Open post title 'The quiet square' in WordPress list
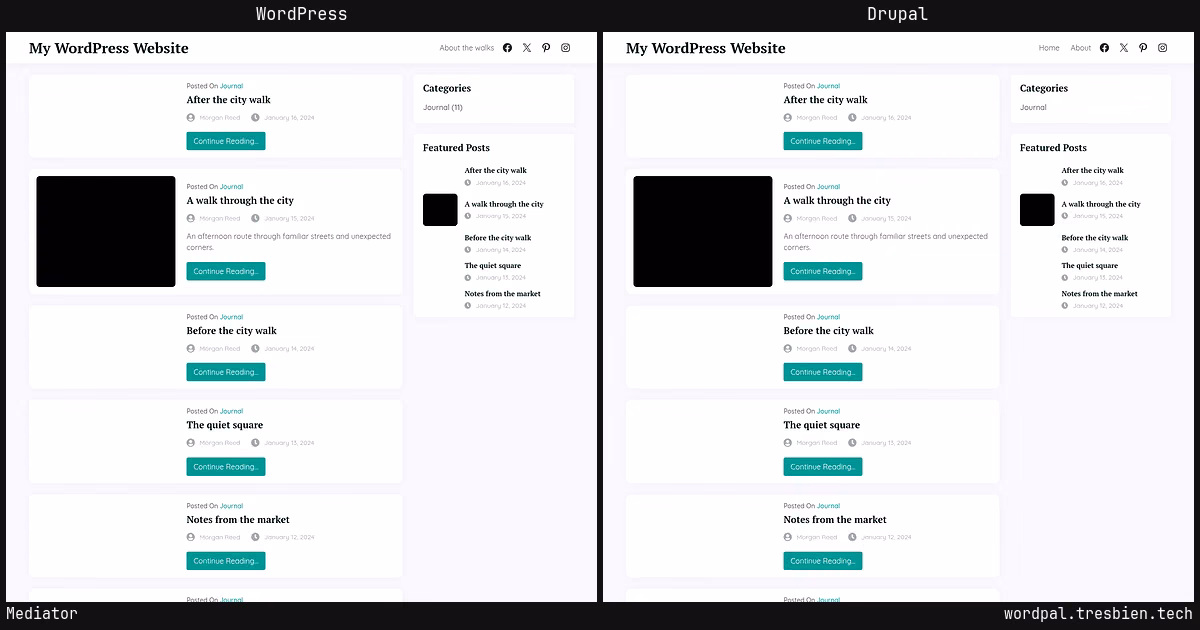The image size is (1200, 630). click(225, 425)
